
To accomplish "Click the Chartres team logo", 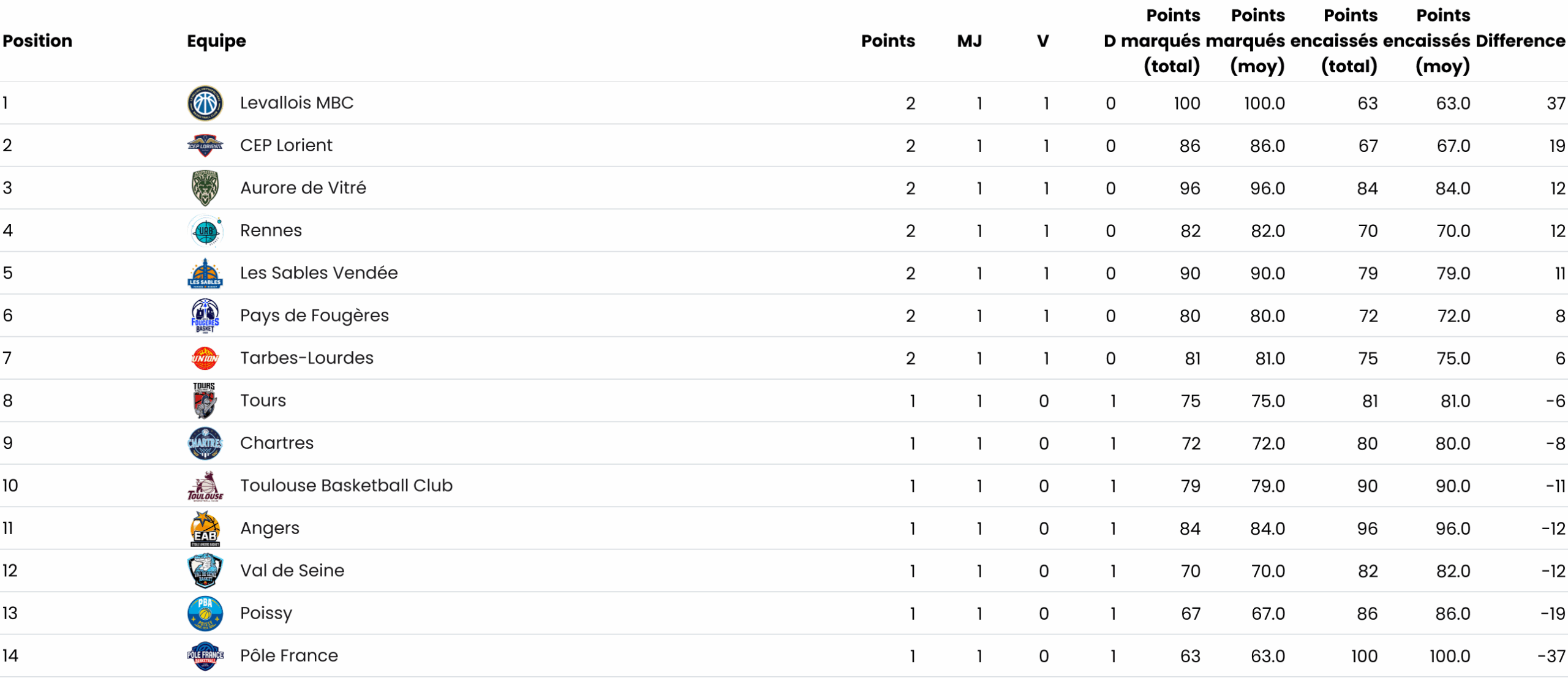I will [205, 443].
